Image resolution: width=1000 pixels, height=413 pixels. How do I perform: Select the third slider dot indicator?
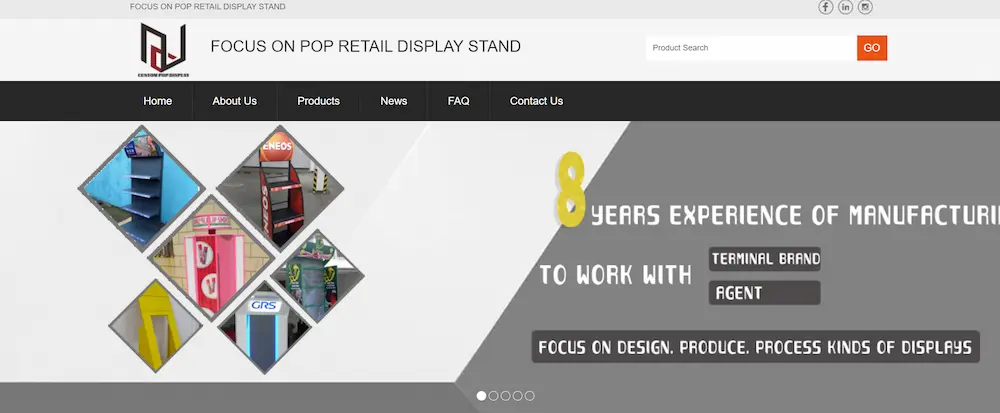[506, 396]
